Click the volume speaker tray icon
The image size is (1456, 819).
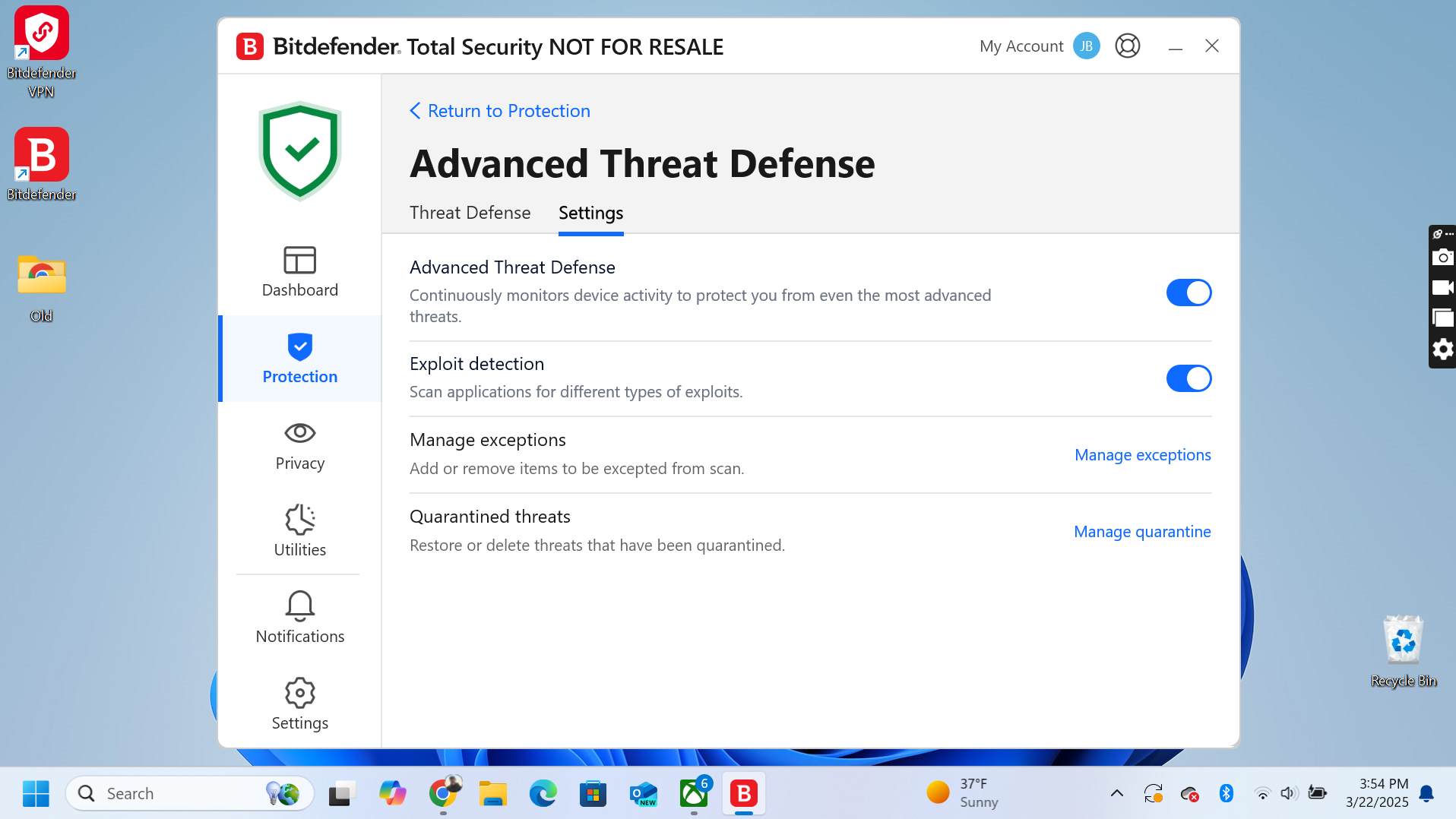[1288, 793]
